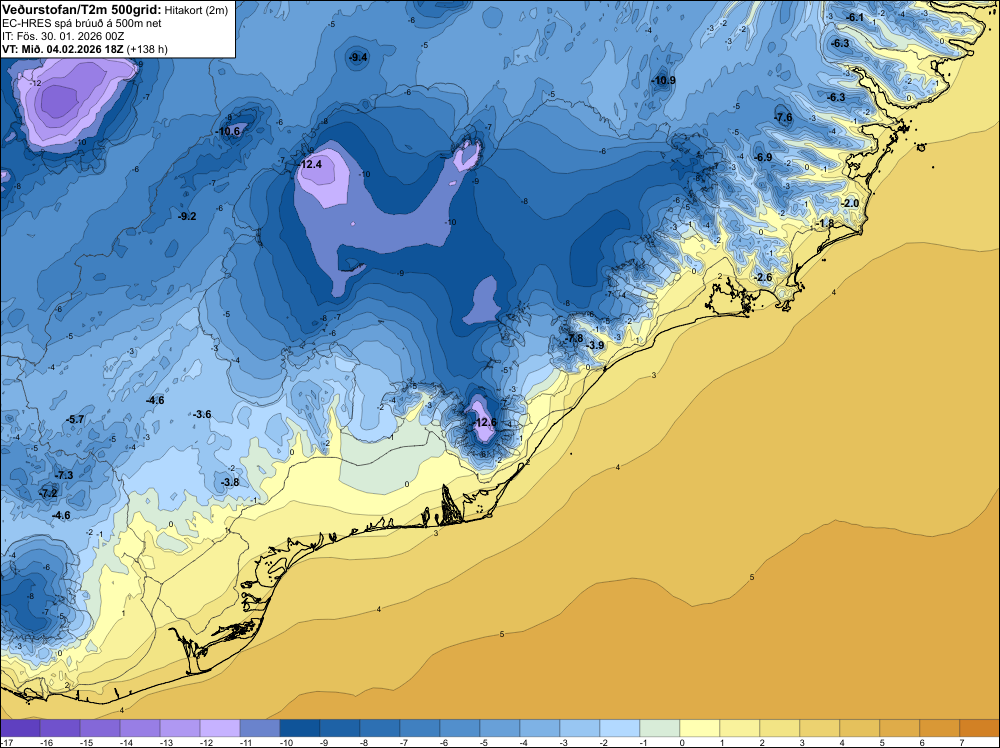Select the legend swatch between -6 and -5
1000x748 pixels.
coord(460,728)
